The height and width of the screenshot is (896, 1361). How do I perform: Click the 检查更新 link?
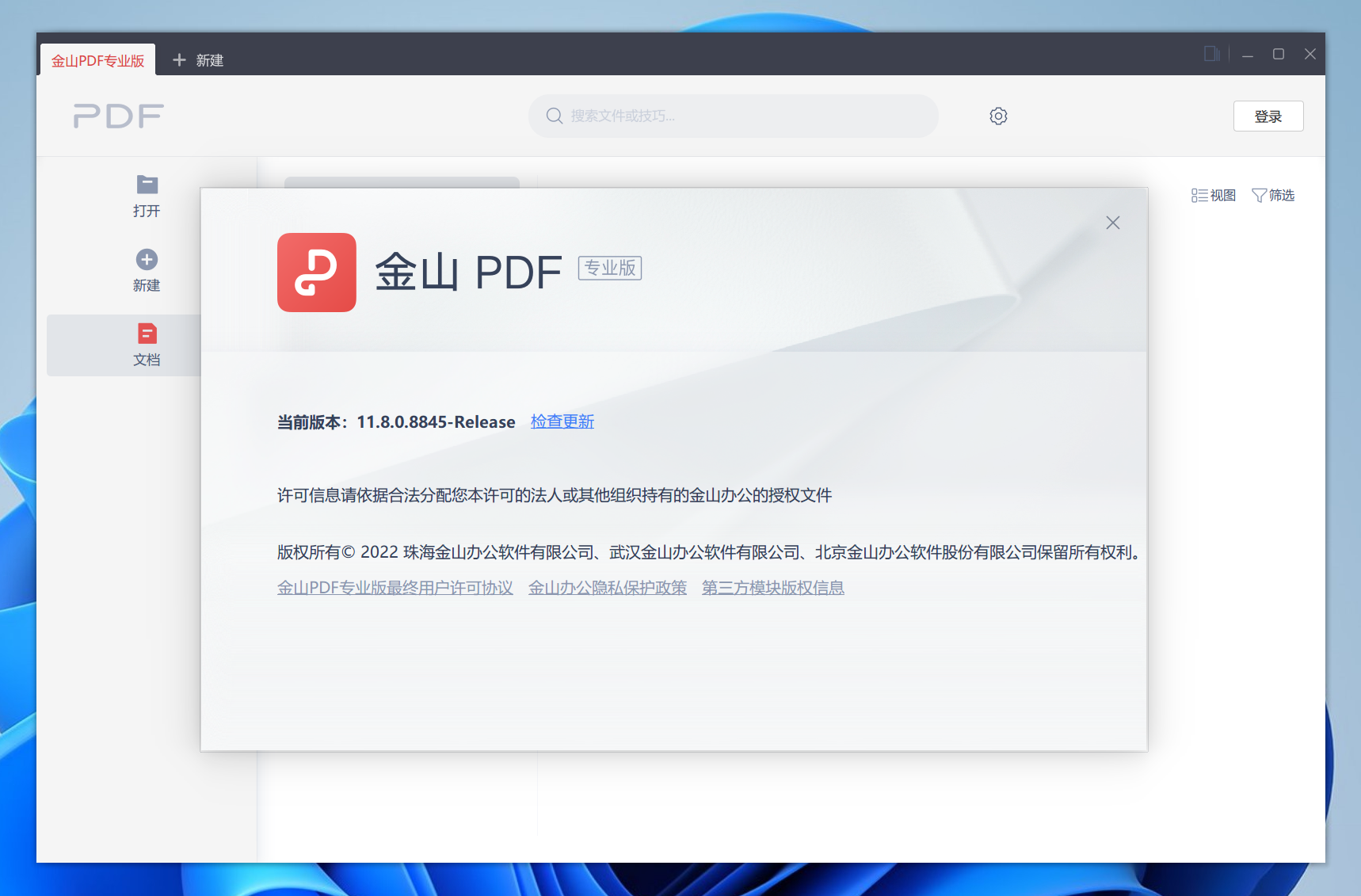[562, 421]
